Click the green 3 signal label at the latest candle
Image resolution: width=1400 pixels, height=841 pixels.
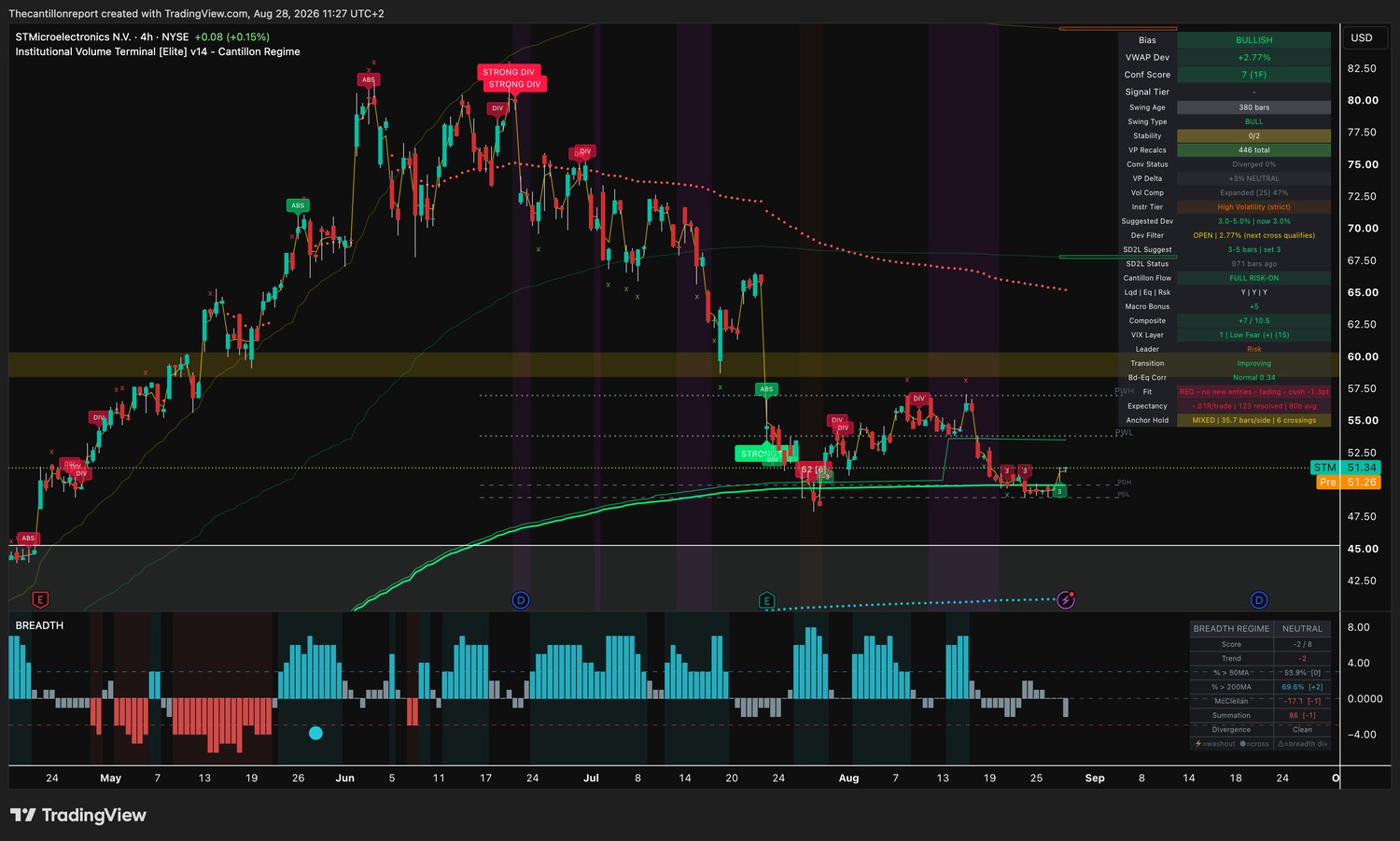[x=1059, y=491]
